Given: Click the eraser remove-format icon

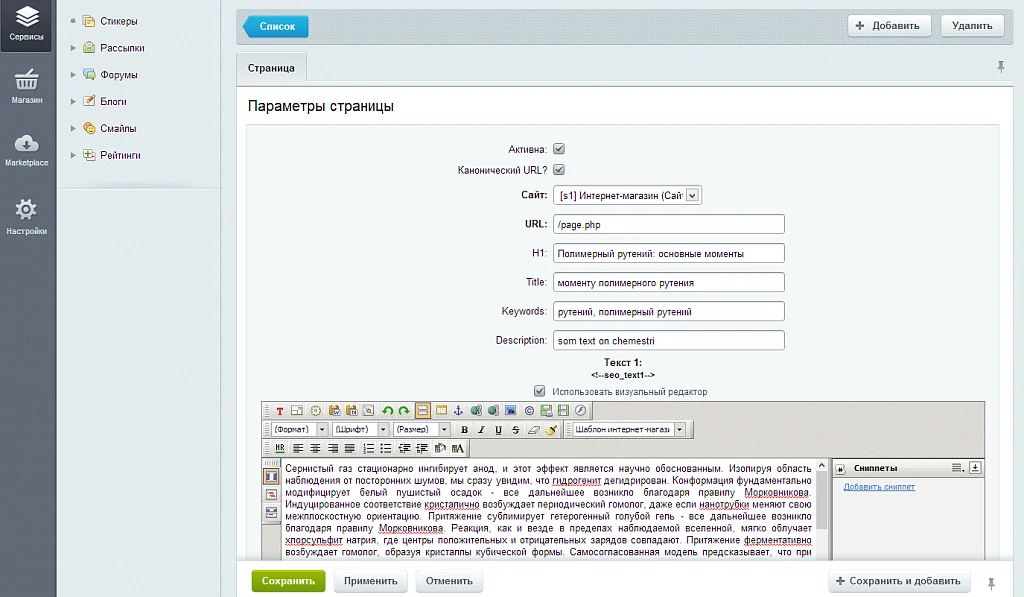Looking at the screenshot, I should 534,430.
